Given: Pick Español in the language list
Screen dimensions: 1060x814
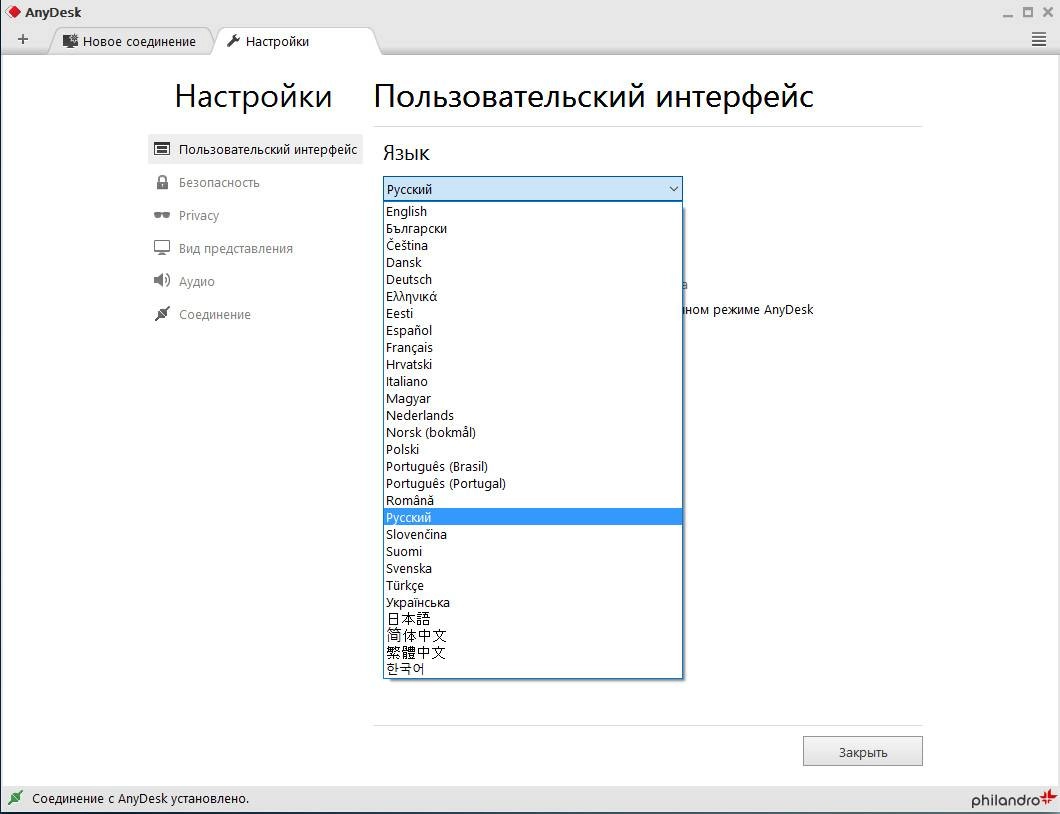Looking at the screenshot, I should (x=533, y=331).
